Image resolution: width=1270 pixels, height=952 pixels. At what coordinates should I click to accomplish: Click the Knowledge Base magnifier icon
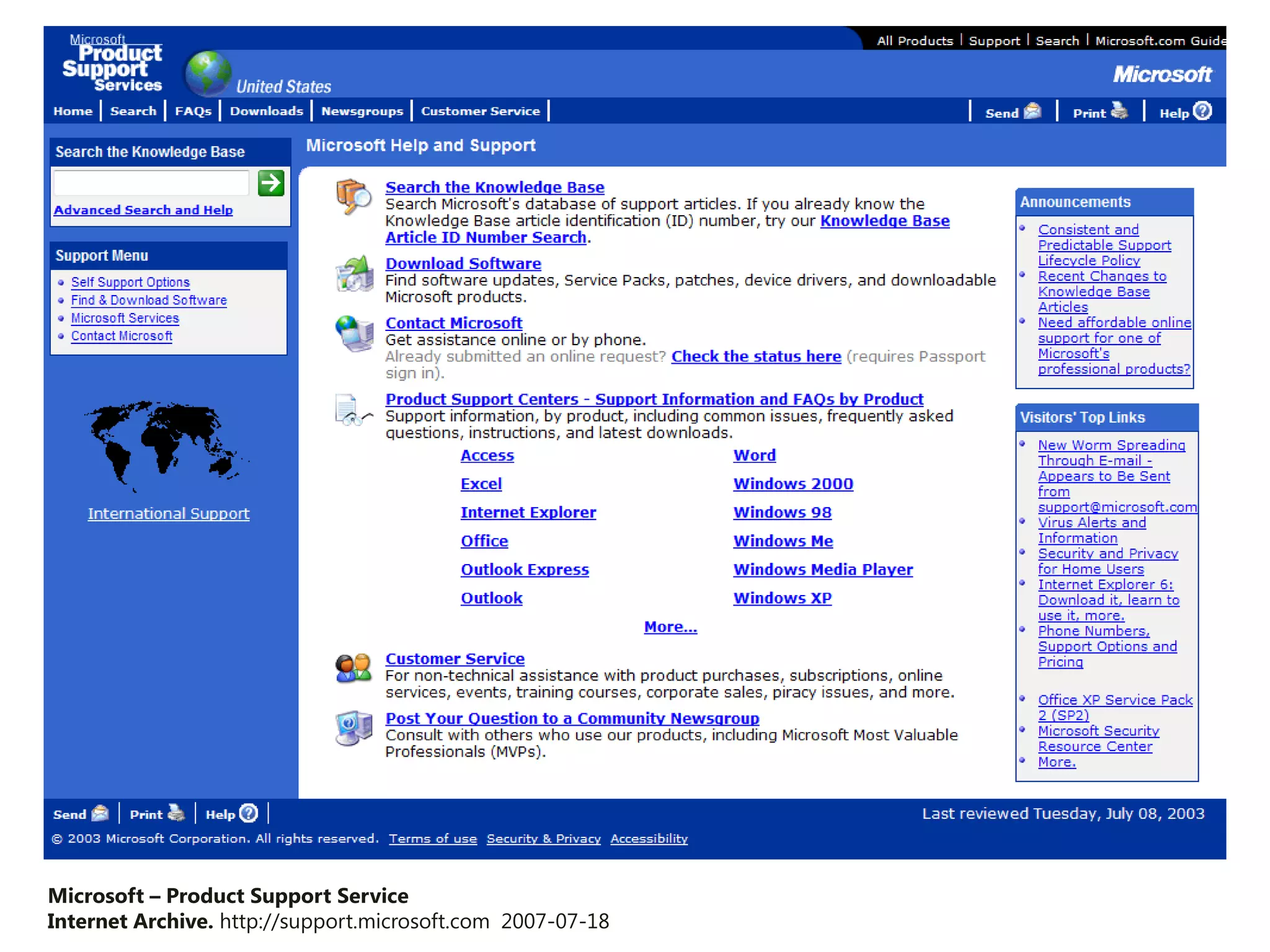pyautogui.click(x=353, y=196)
